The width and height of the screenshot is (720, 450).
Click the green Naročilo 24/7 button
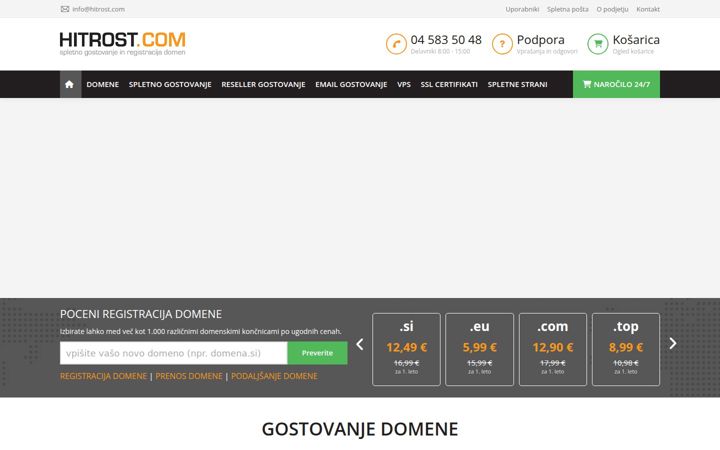click(x=616, y=84)
